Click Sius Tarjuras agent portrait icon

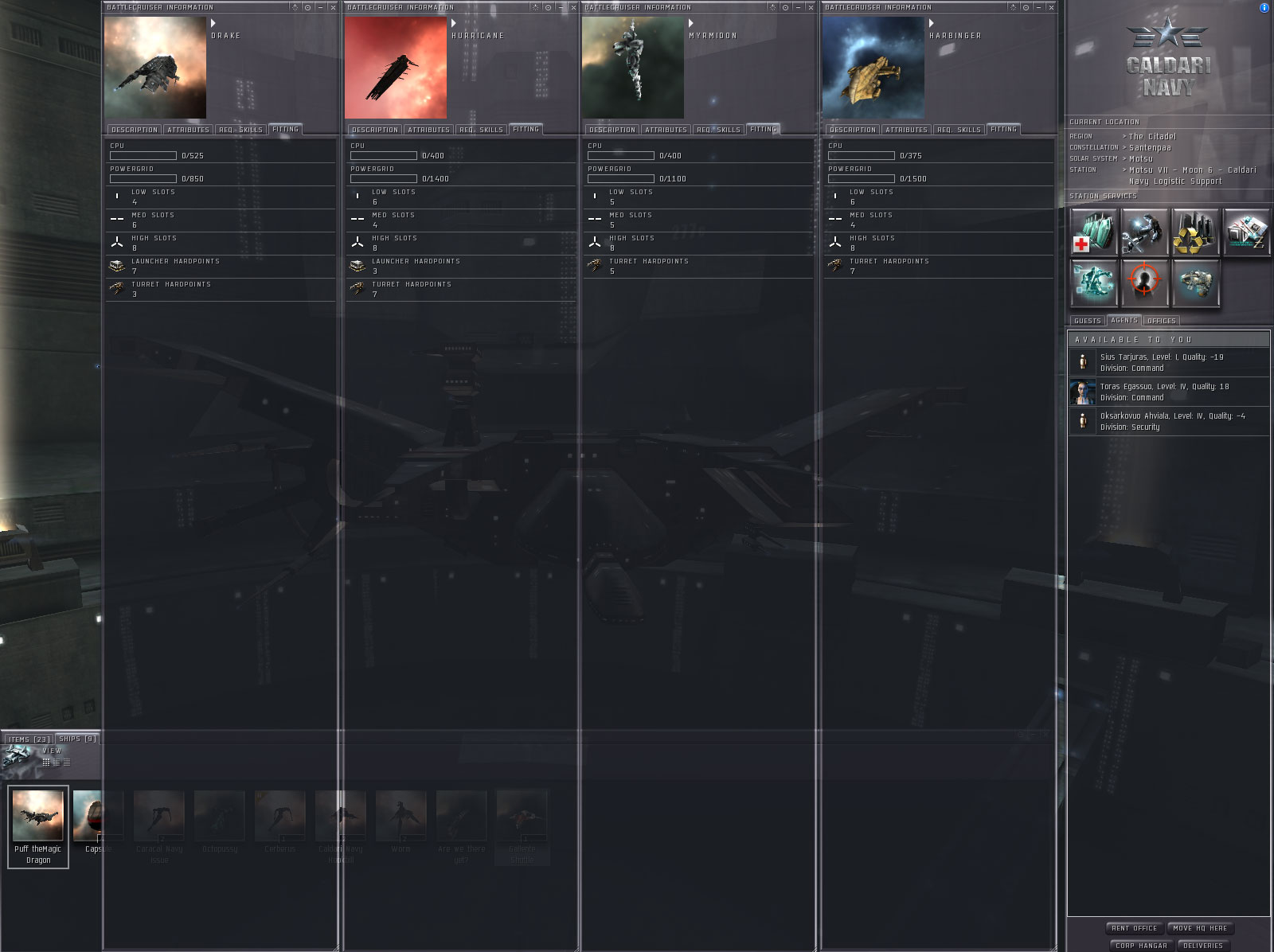click(1082, 362)
